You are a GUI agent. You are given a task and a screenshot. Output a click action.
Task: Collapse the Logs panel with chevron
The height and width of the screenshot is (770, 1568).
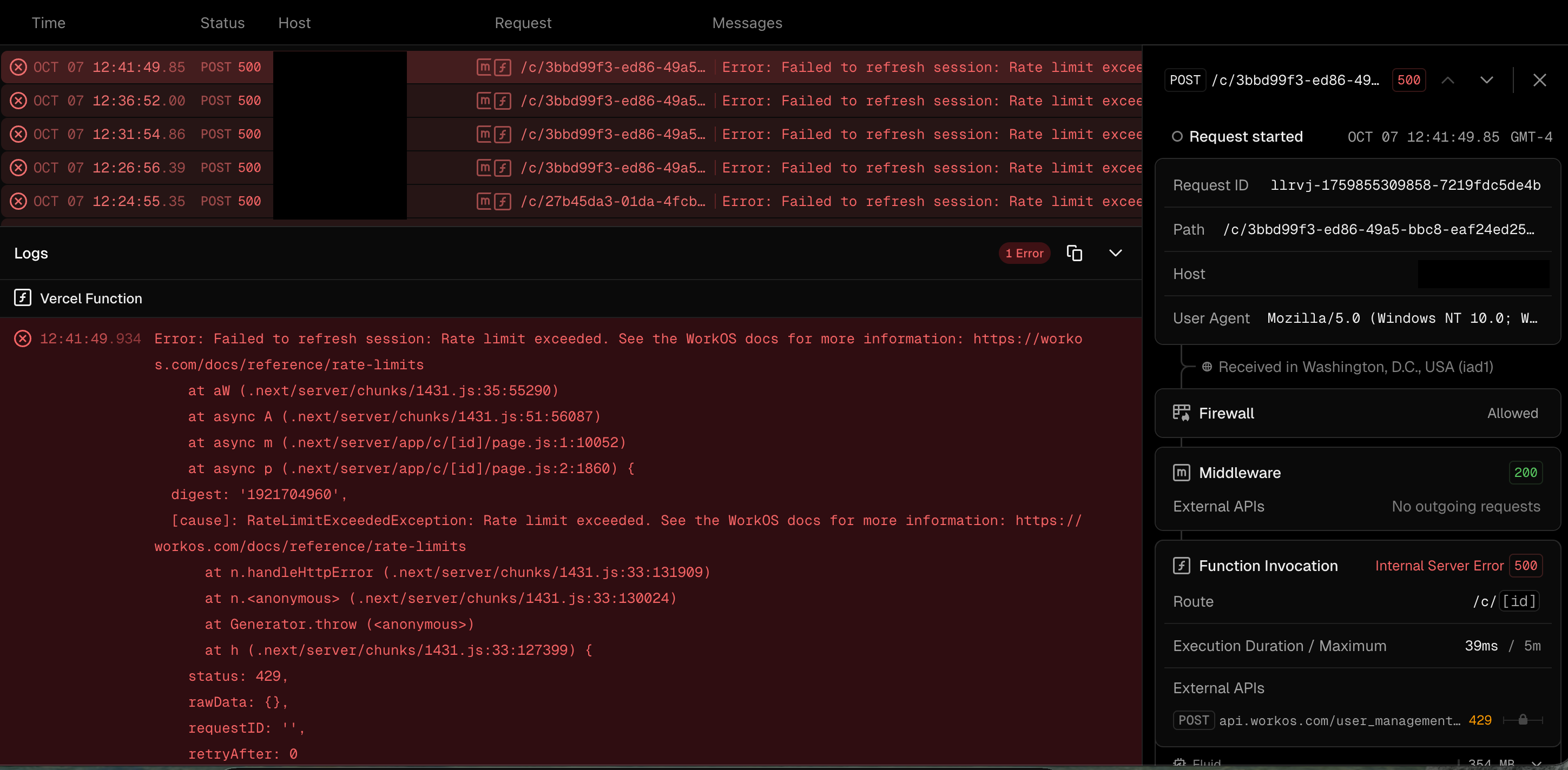[1115, 253]
